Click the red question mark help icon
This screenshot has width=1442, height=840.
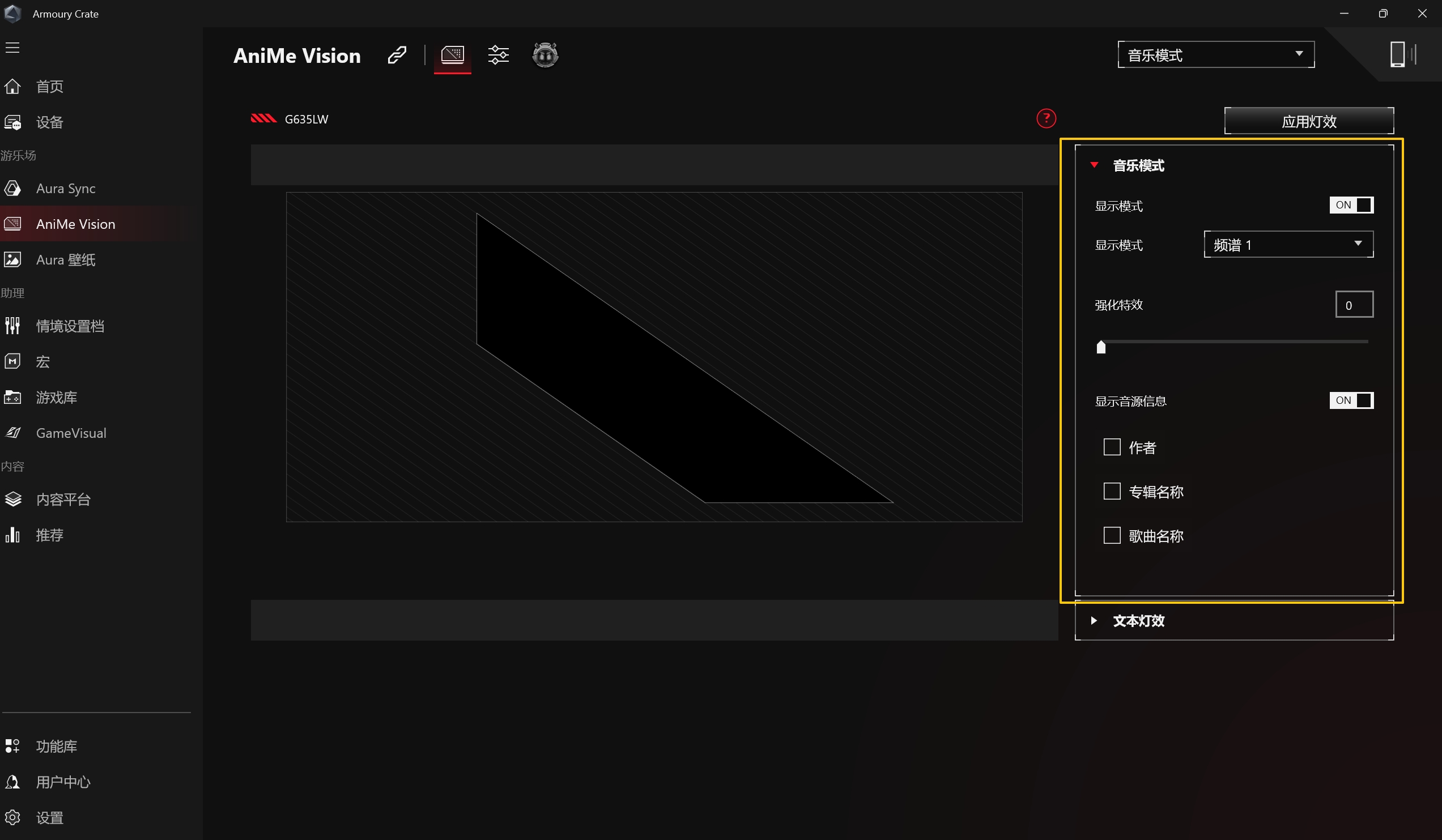[x=1046, y=118]
